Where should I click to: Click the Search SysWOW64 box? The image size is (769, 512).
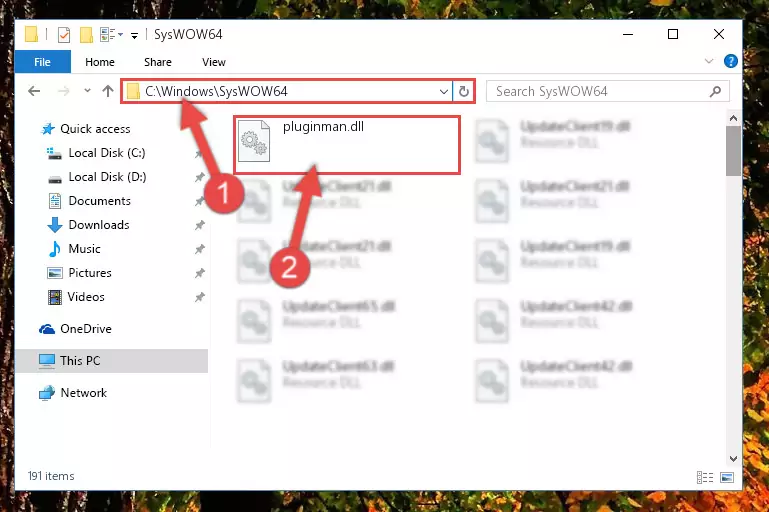607,91
